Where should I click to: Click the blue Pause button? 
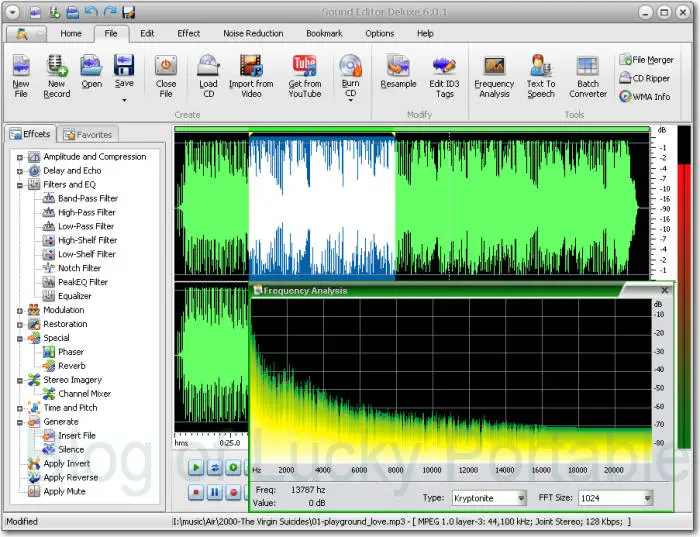[214, 492]
